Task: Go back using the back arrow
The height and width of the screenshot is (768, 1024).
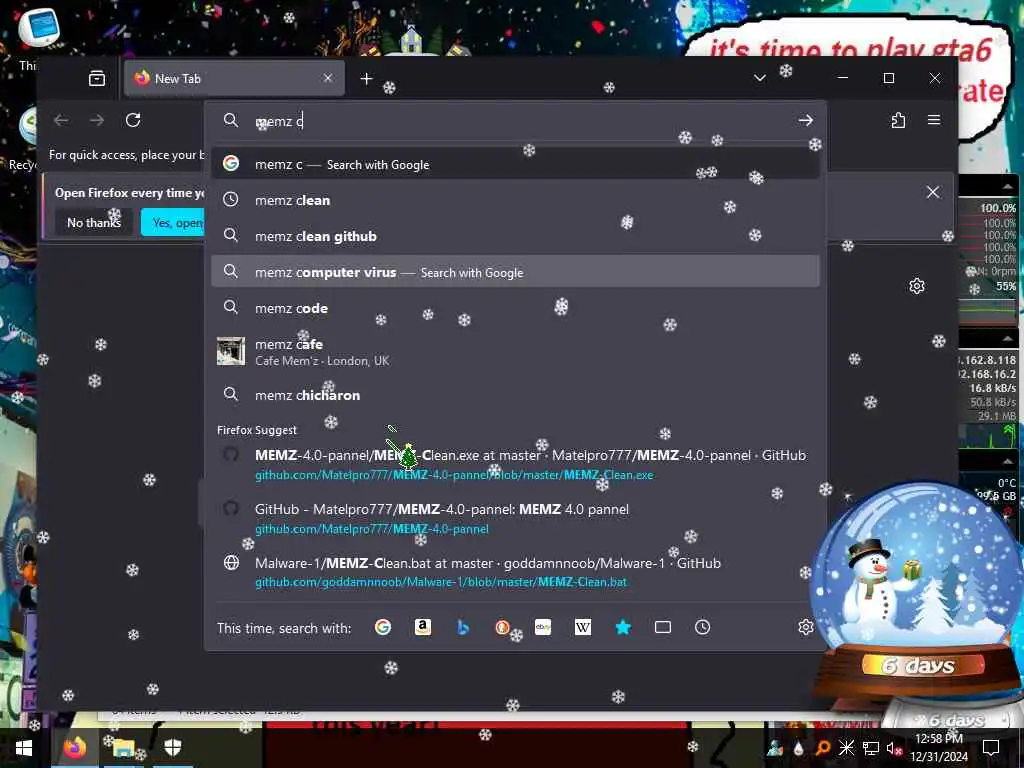Action: tap(61, 120)
